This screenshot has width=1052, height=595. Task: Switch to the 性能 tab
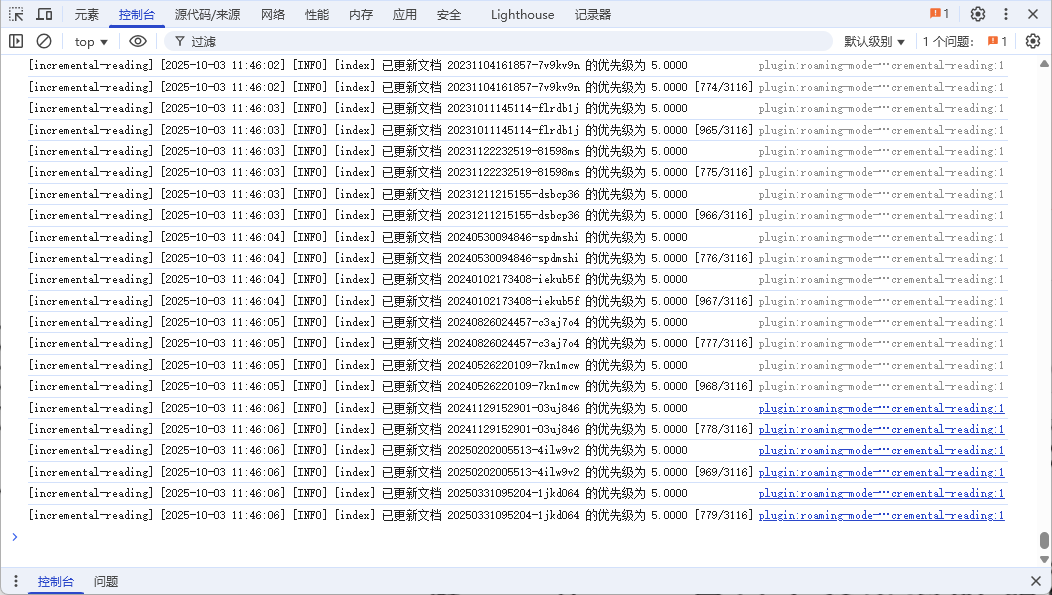coord(317,14)
